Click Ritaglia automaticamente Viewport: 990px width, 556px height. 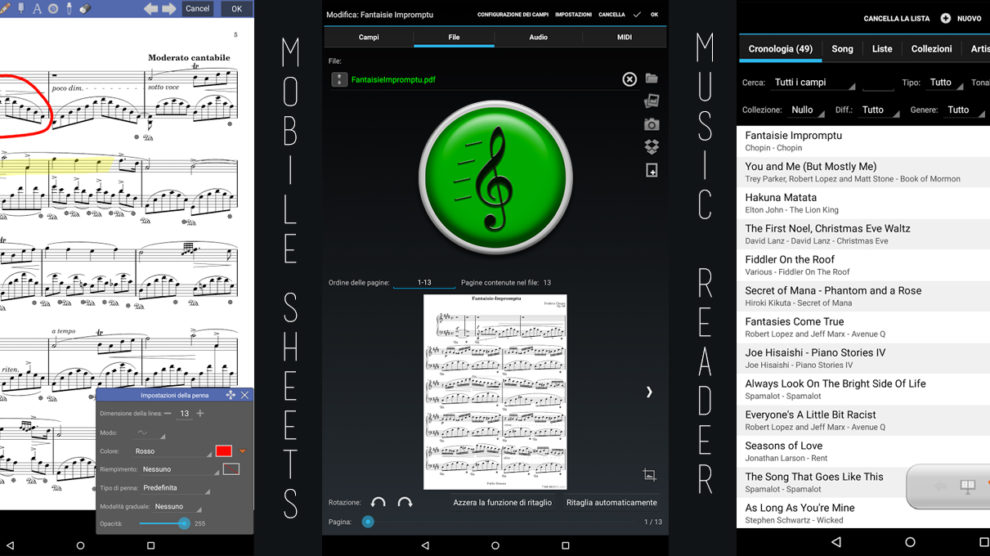coord(611,503)
